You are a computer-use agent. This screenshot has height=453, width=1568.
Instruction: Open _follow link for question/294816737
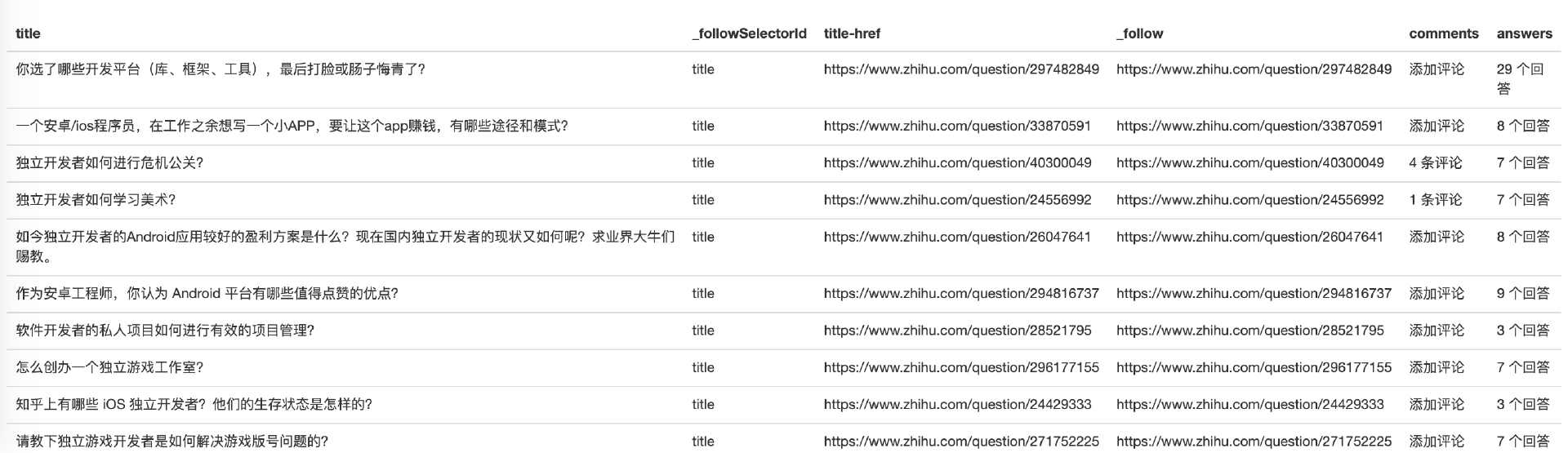pos(1254,293)
